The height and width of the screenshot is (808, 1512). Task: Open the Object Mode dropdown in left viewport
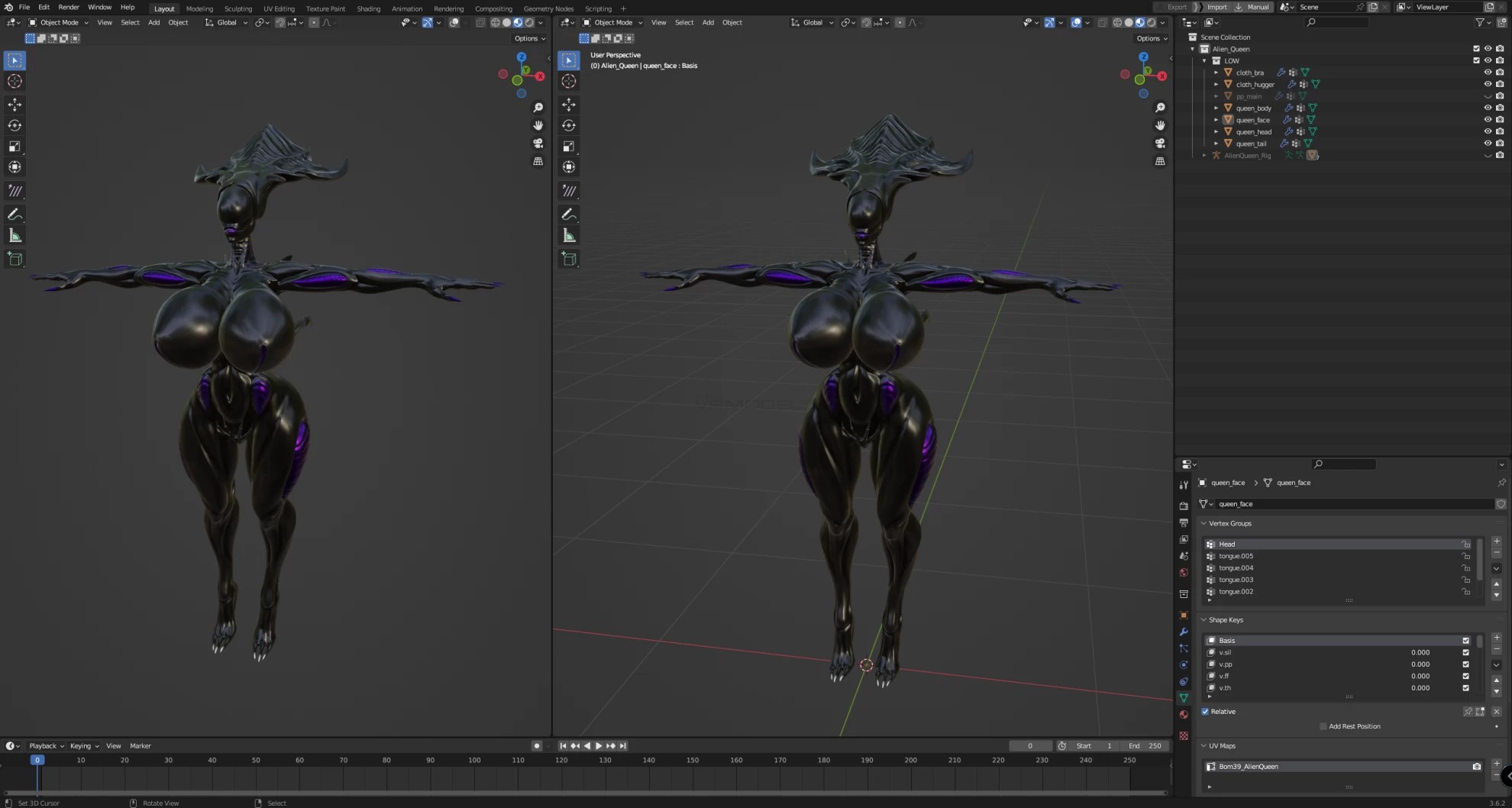point(59,23)
